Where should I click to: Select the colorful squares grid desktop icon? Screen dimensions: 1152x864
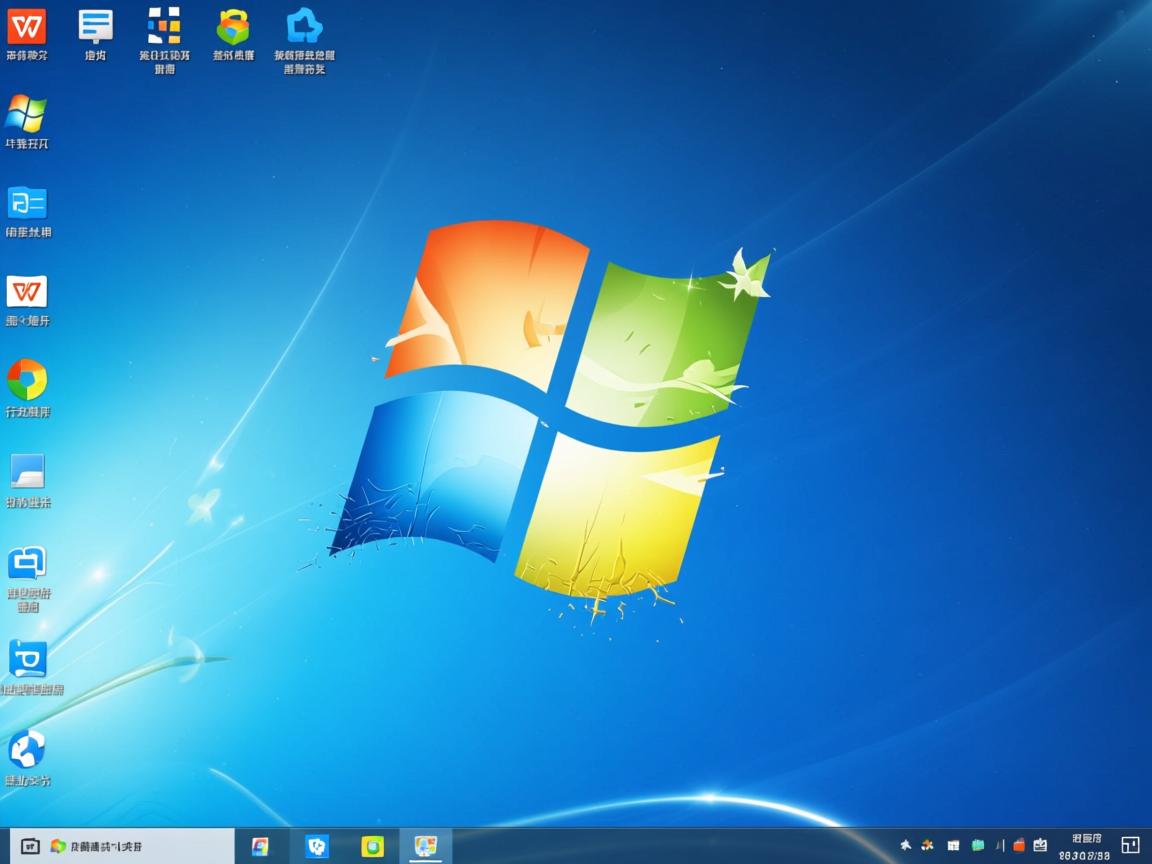point(164,27)
